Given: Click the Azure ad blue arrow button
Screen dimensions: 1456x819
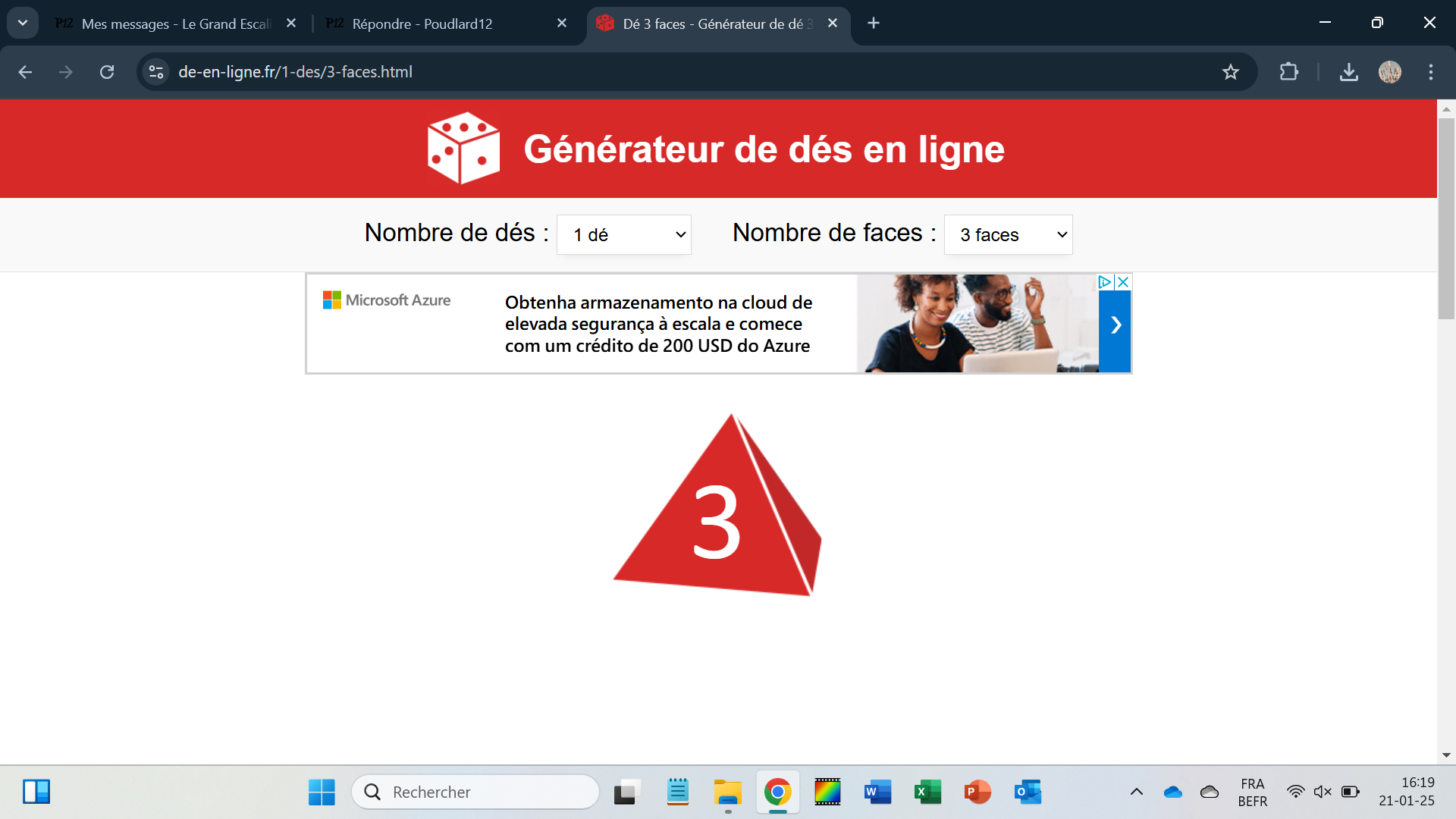Looking at the screenshot, I should [1115, 325].
